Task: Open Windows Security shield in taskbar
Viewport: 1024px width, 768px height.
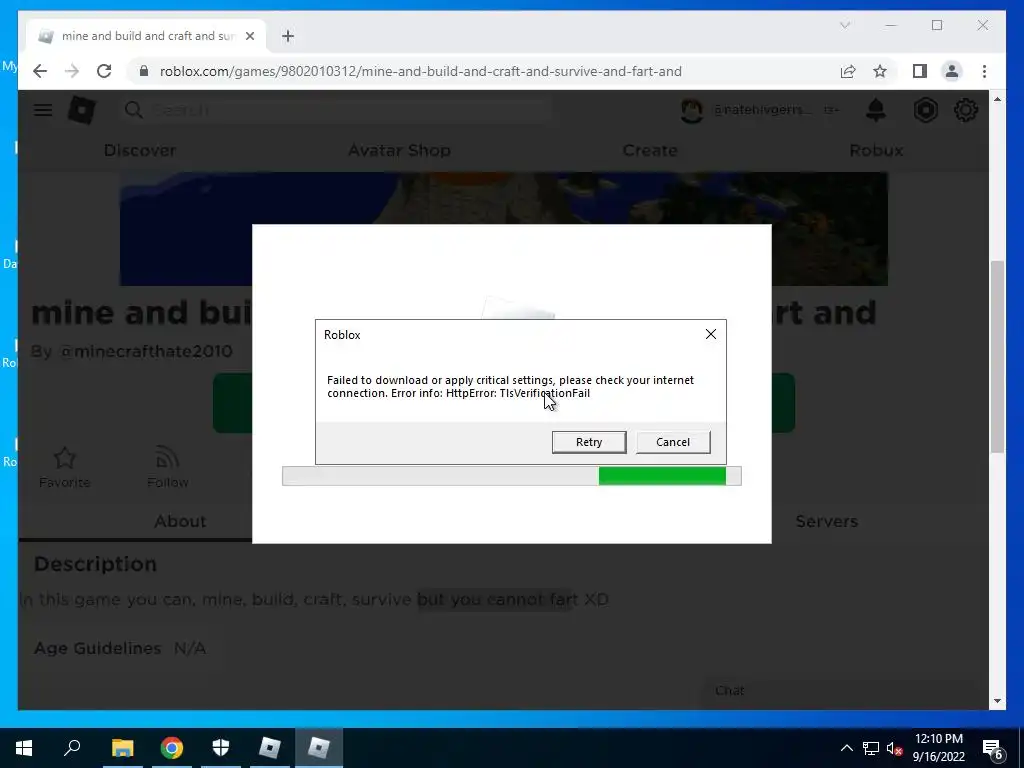Action: tap(221, 748)
